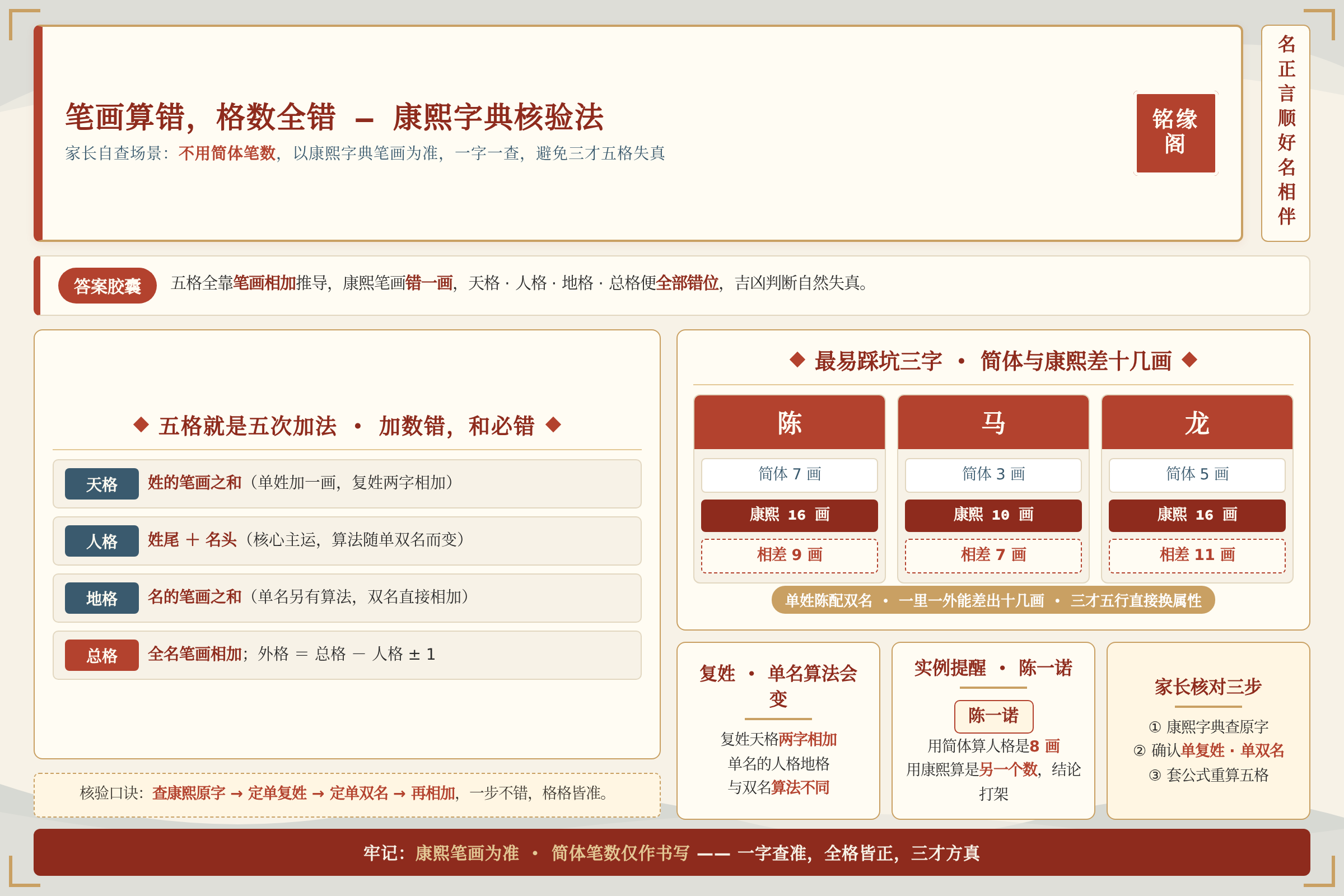Click '姓的笔画之和' in the 天格 row
The height and width of the screenshot is (896, 1344).
coord(195,483)
